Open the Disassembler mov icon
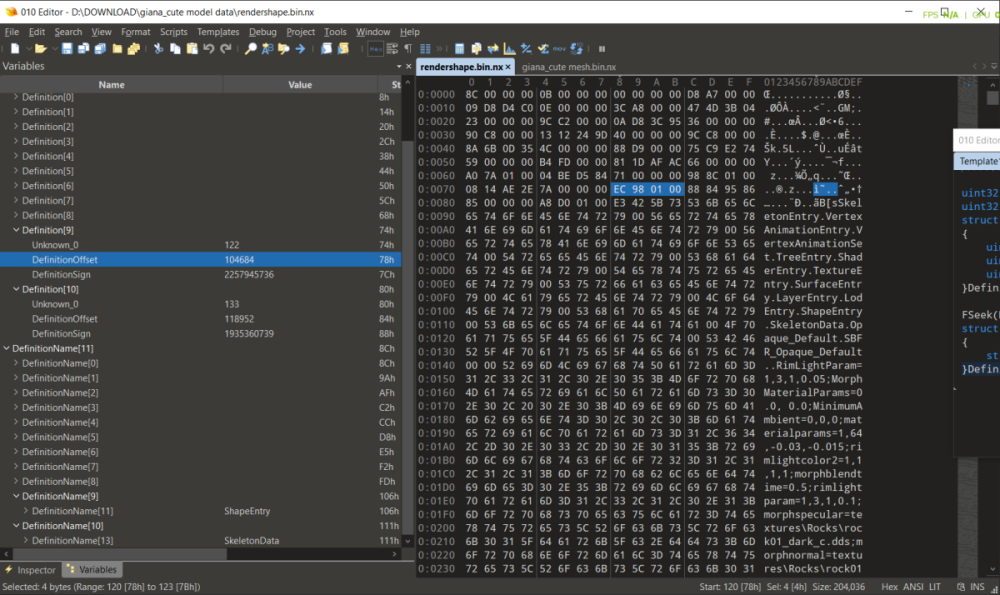 (559, 49)
